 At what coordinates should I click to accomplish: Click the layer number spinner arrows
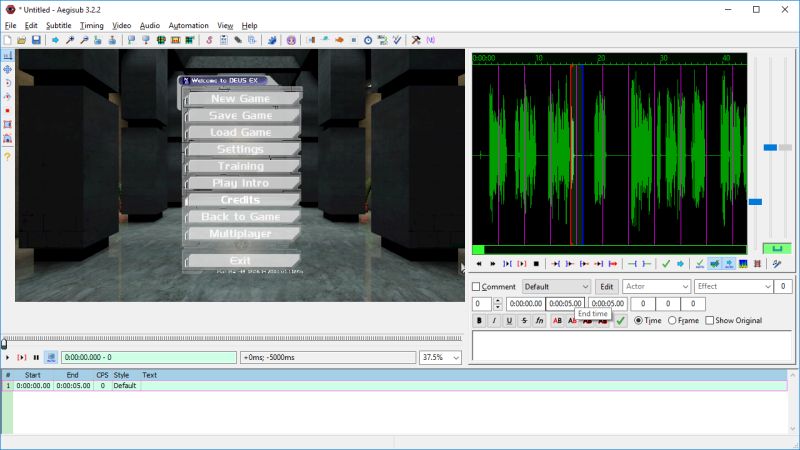click(497, 304)
